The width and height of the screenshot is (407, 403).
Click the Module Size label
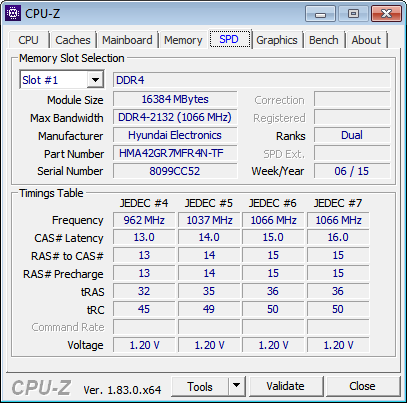click(75, 100)
